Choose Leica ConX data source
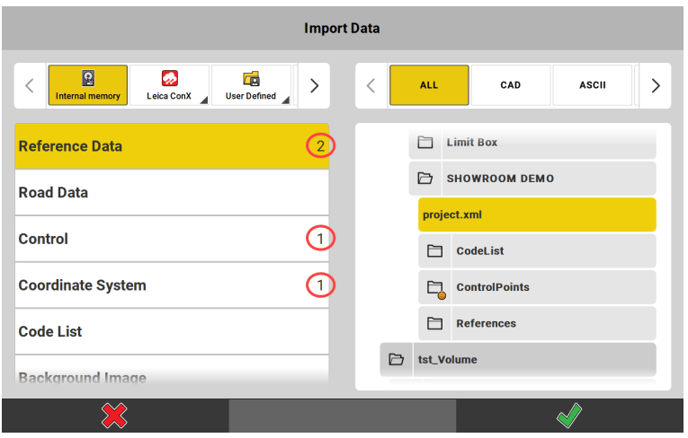Viewport: 688px width, 438px height. 169,86
